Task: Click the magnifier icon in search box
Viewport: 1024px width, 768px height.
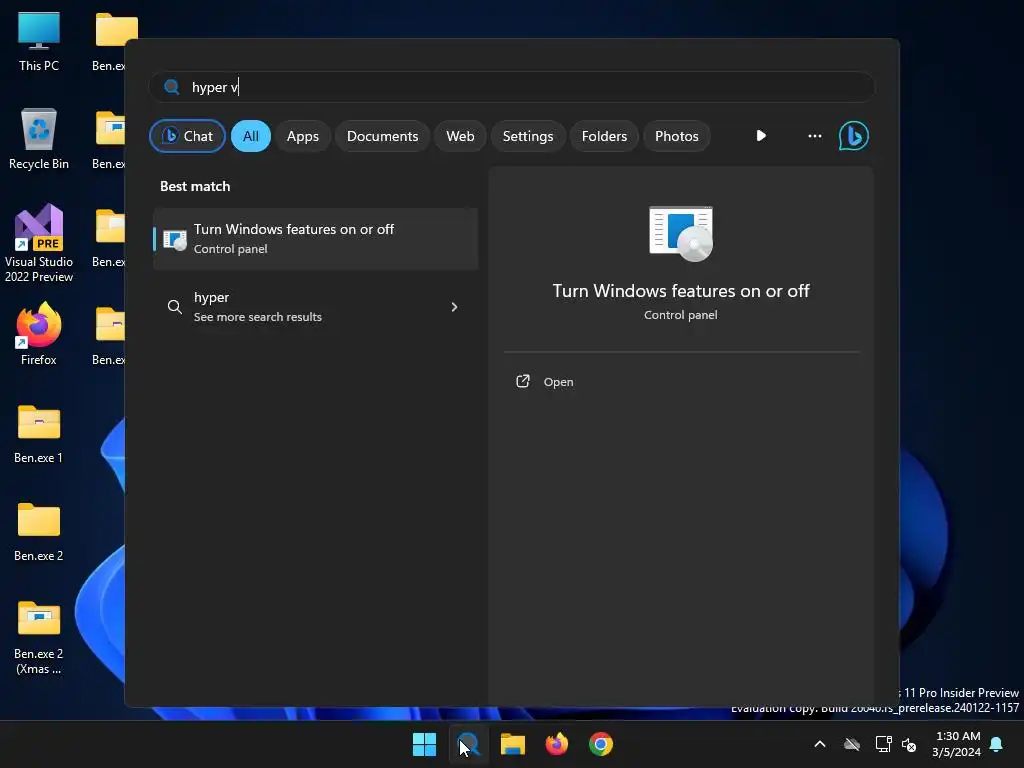Action: (x=172, y=87)
